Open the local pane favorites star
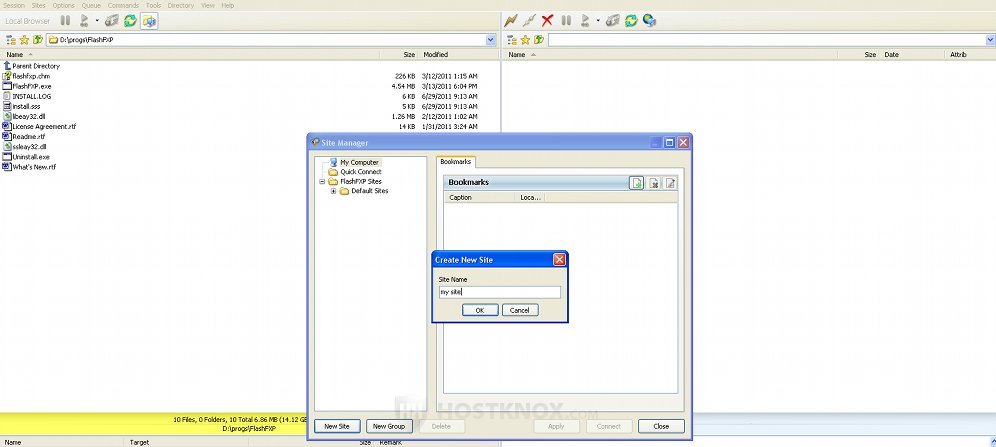This screenshot has height=447, width=996. 24,39
